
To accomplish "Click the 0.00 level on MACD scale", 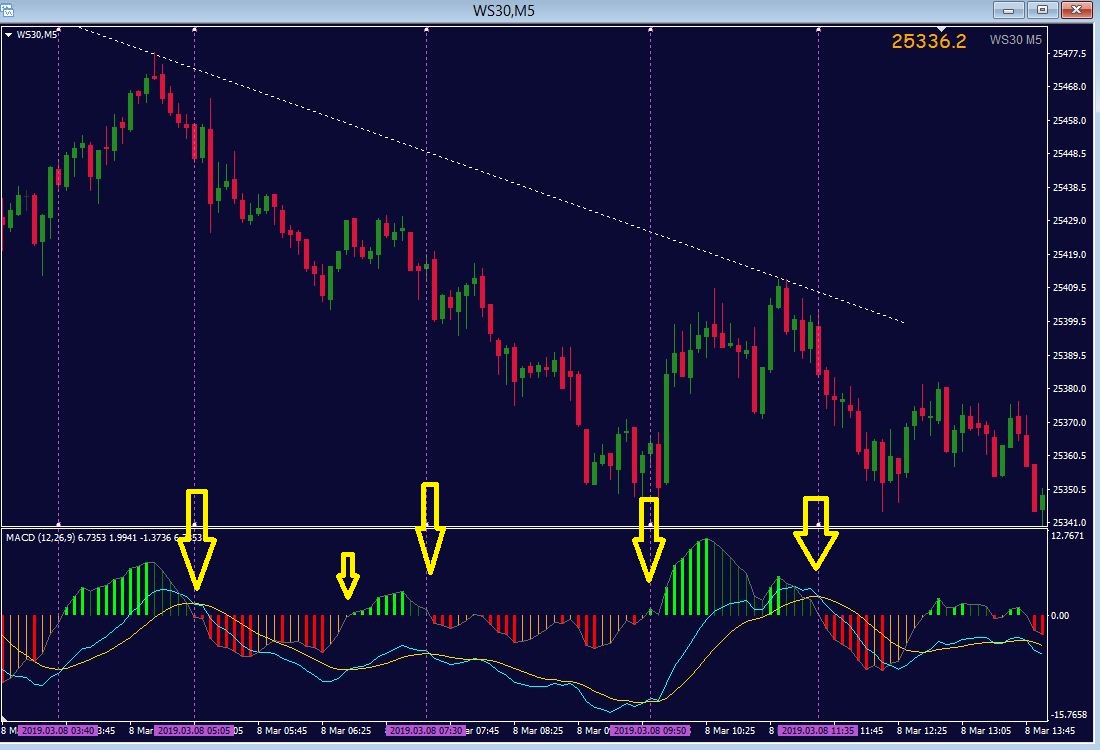I will 1061,615.
